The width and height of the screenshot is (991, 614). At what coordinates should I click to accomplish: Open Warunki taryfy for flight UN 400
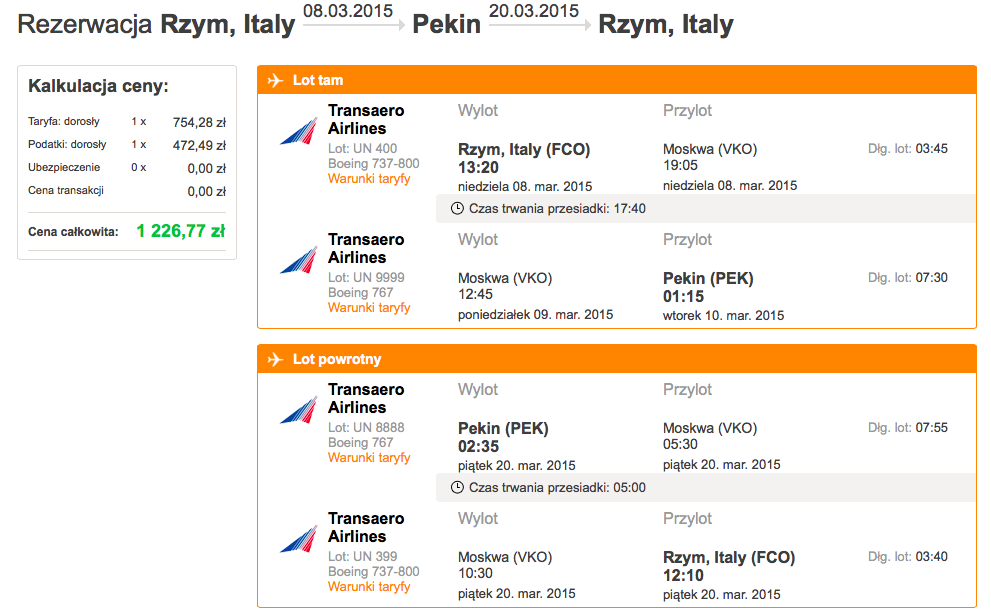click(369, 179)
